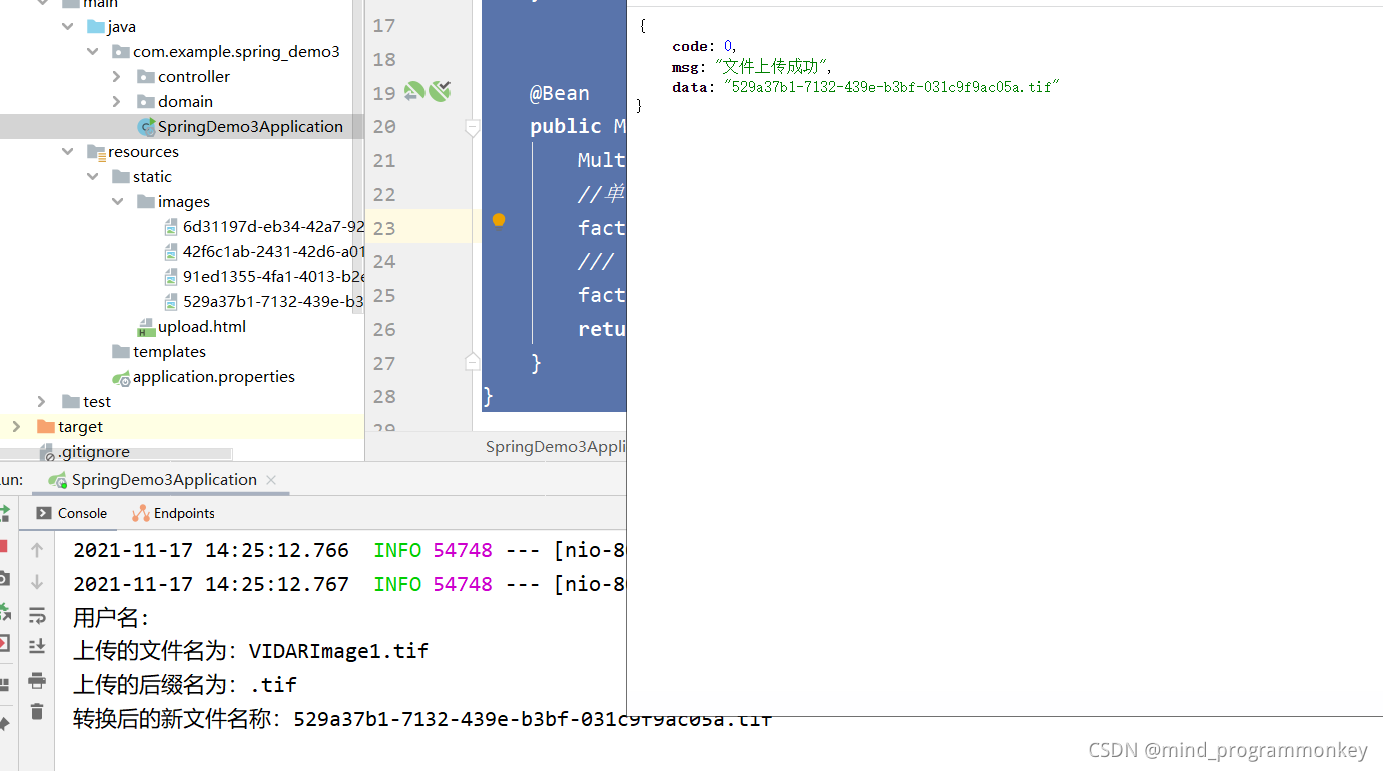Select the domain package
This screenshot has height=771, width=1383.
(174, 101)
